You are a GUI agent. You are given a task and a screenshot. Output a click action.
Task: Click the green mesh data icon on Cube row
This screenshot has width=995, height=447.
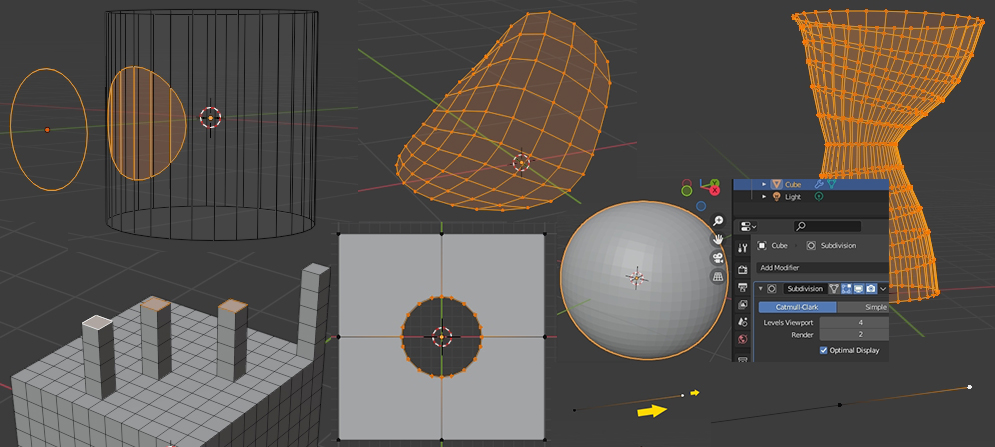[831, 184]
